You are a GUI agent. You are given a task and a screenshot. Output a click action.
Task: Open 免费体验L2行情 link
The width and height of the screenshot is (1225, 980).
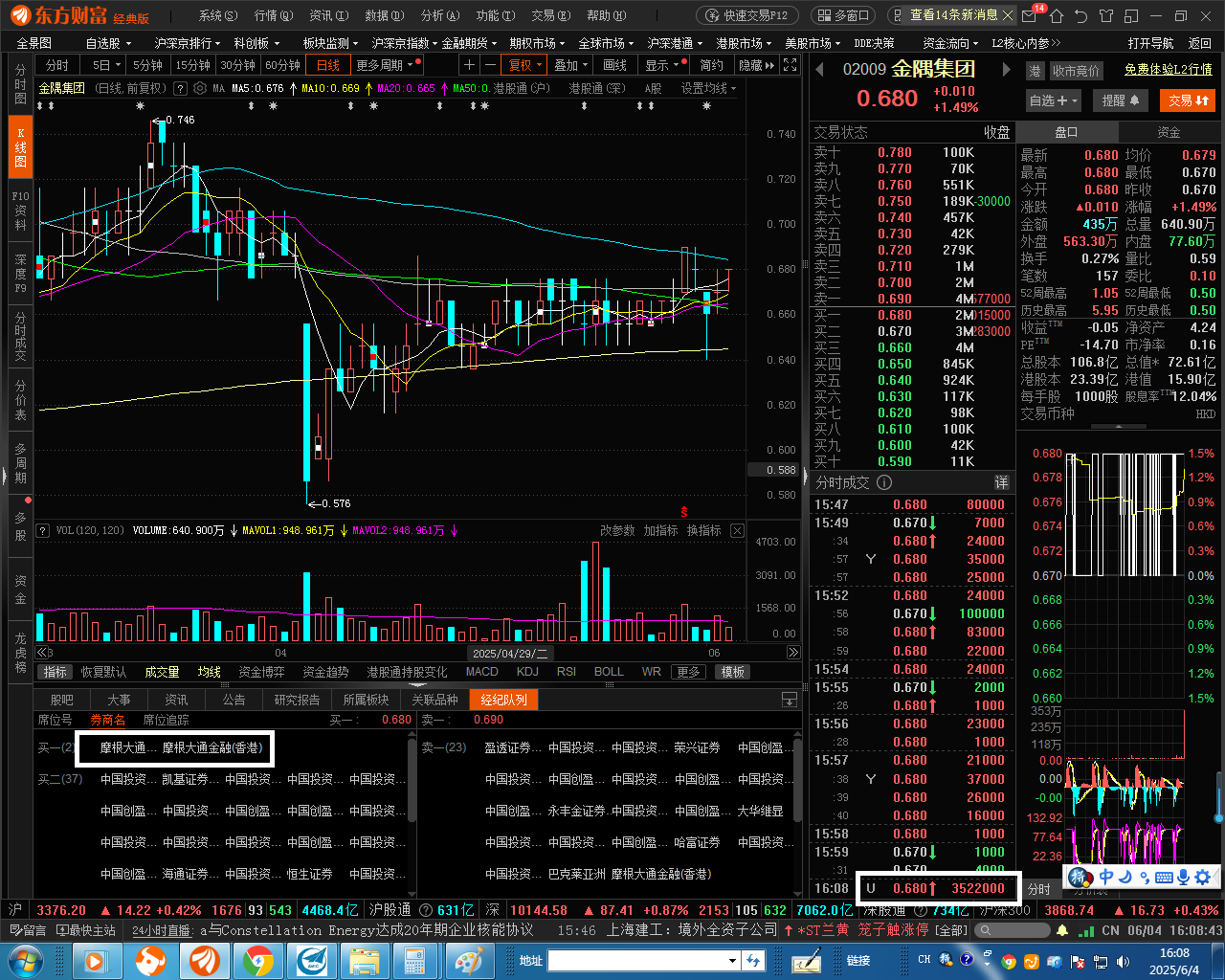1168,70
